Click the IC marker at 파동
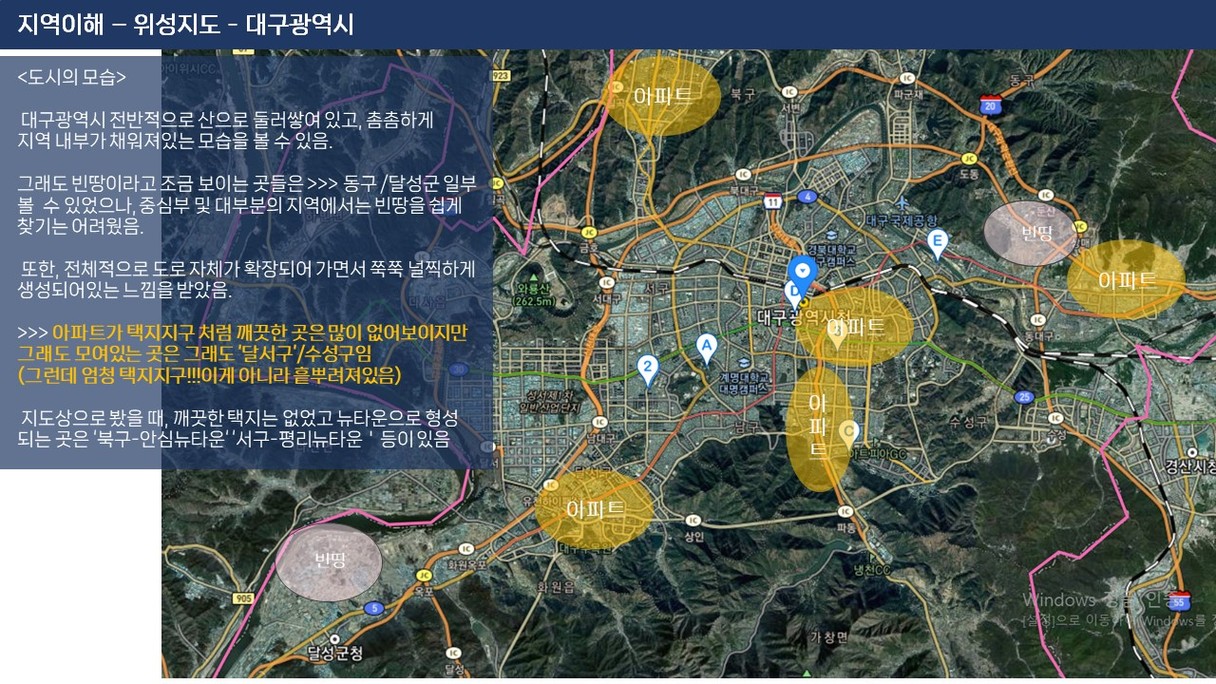The width and height of the screenshot is (1216, 684). click(x=845, y=511)
